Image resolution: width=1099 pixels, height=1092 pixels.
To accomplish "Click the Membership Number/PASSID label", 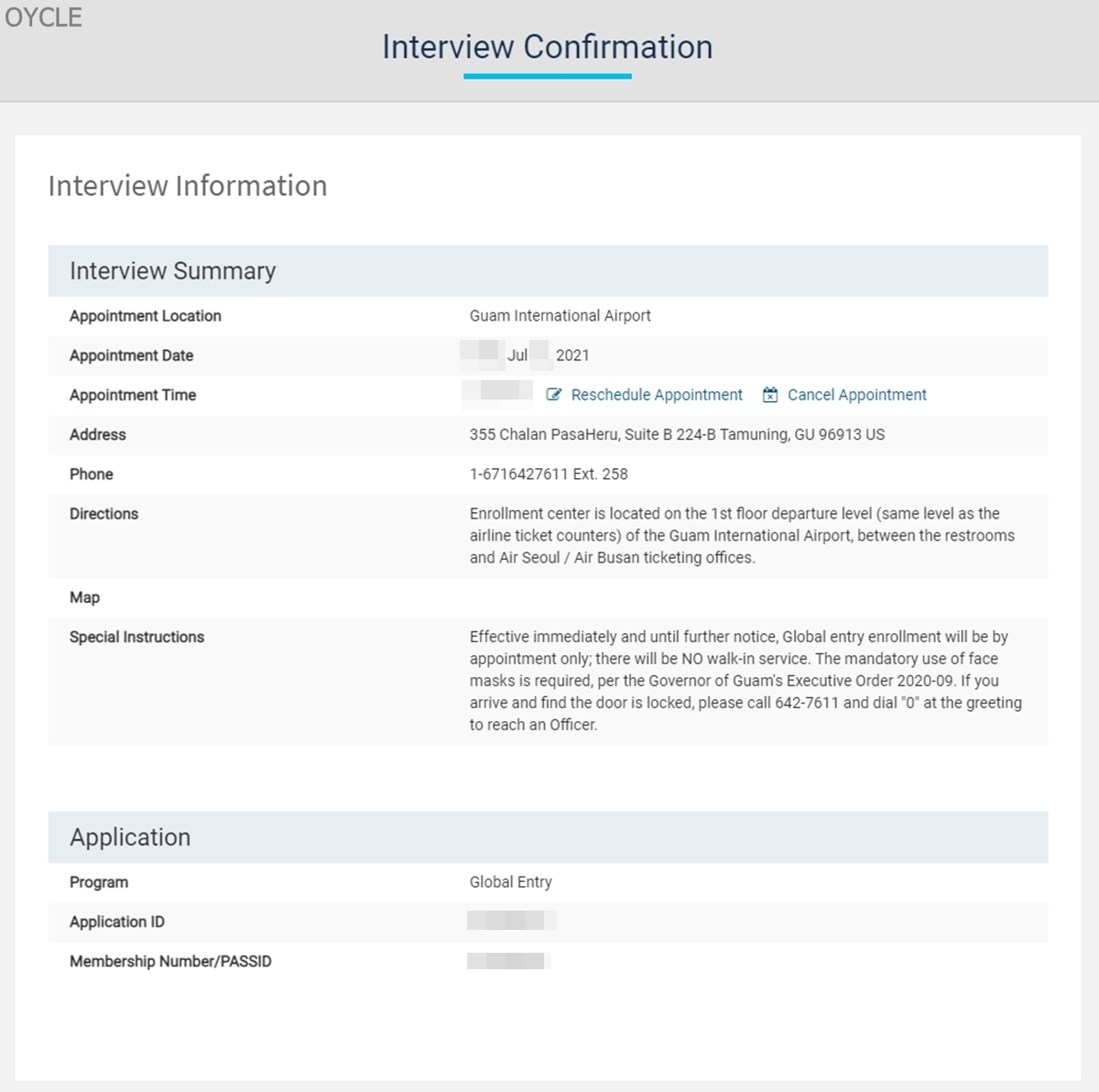I will pos(170,961).
